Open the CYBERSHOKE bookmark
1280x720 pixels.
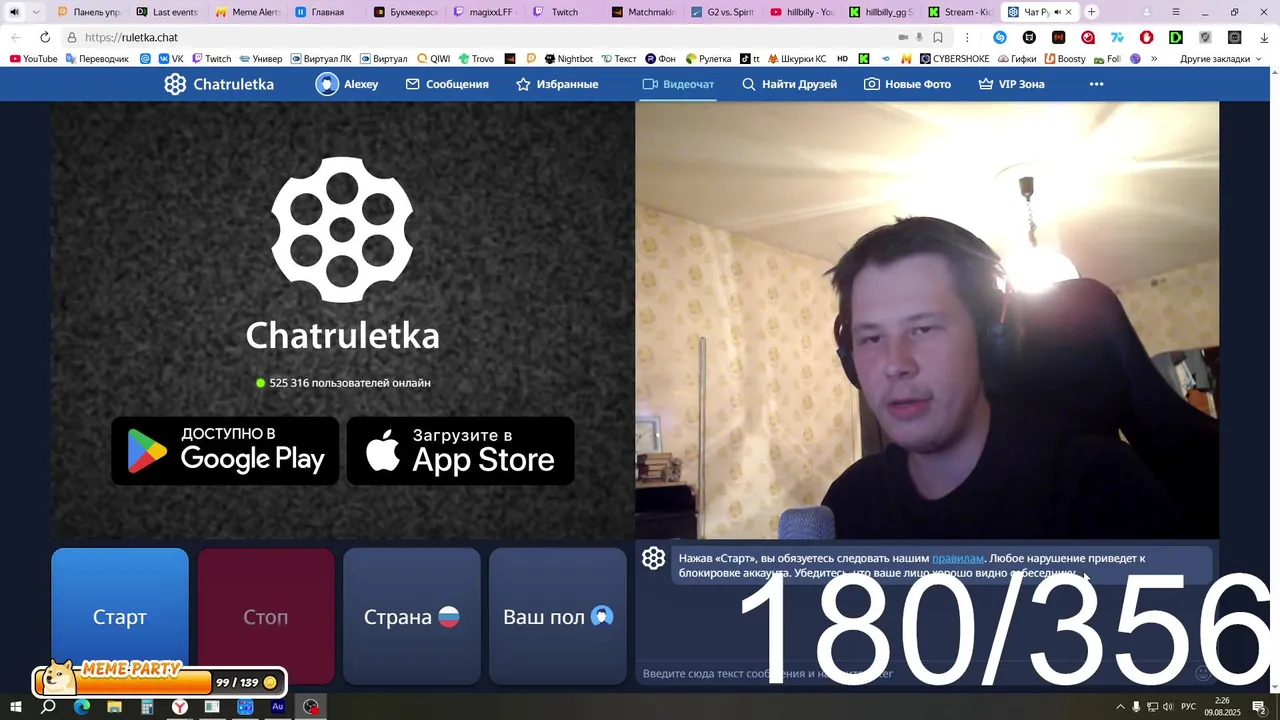click(x=953, y=59)
